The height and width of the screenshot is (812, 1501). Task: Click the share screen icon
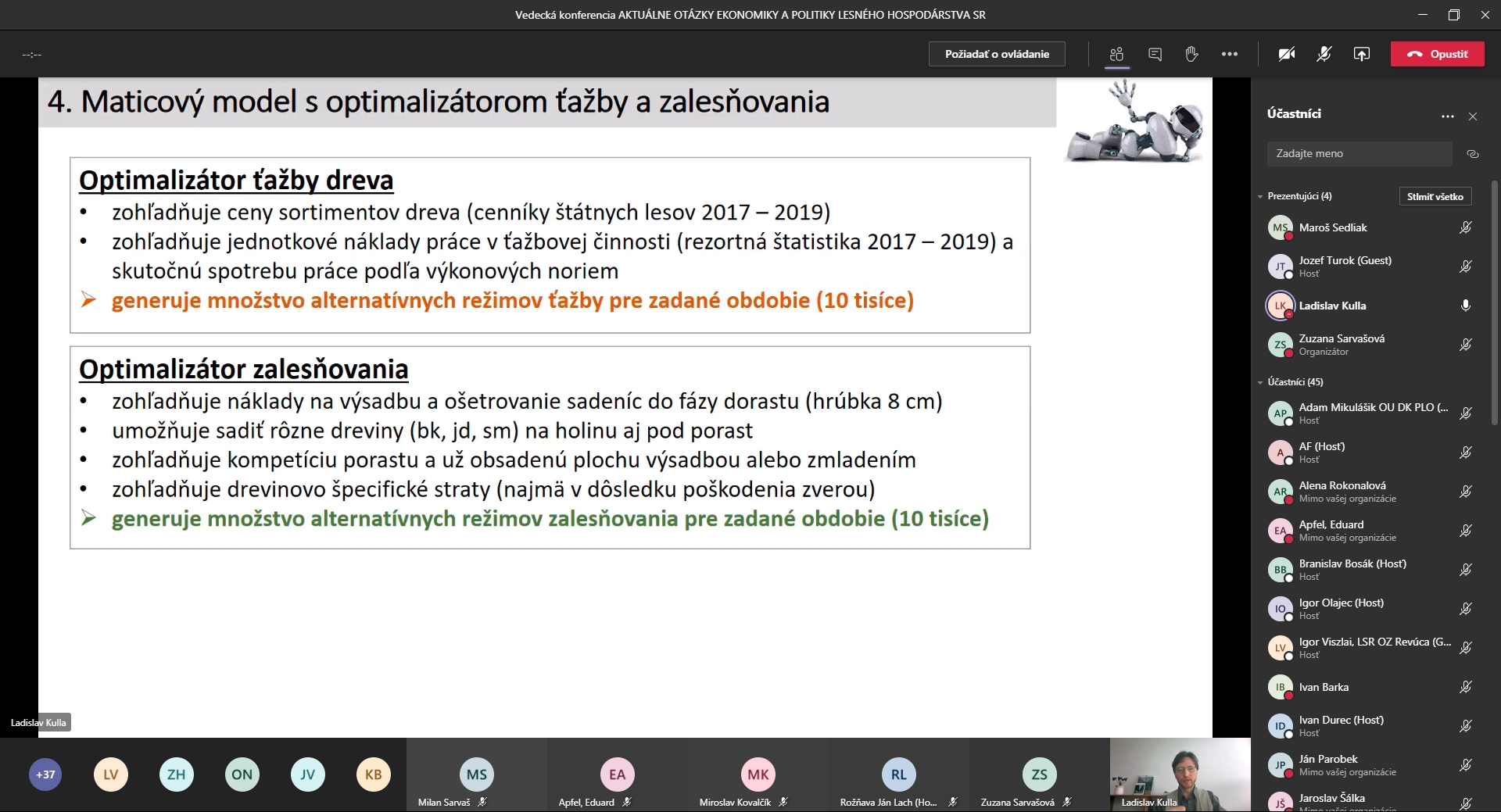pyautogui.click(x=1361, y=54)
